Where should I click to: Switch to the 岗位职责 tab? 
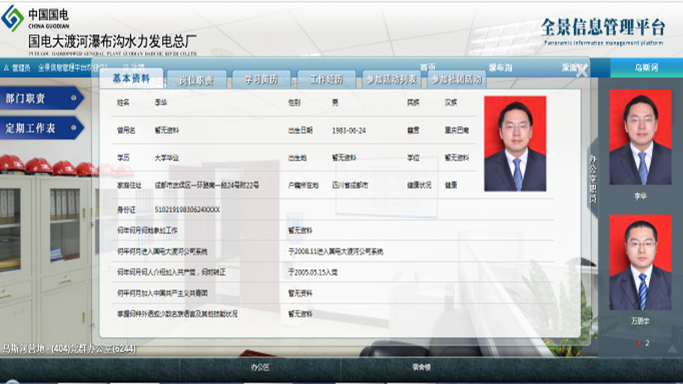click(196, 80)
